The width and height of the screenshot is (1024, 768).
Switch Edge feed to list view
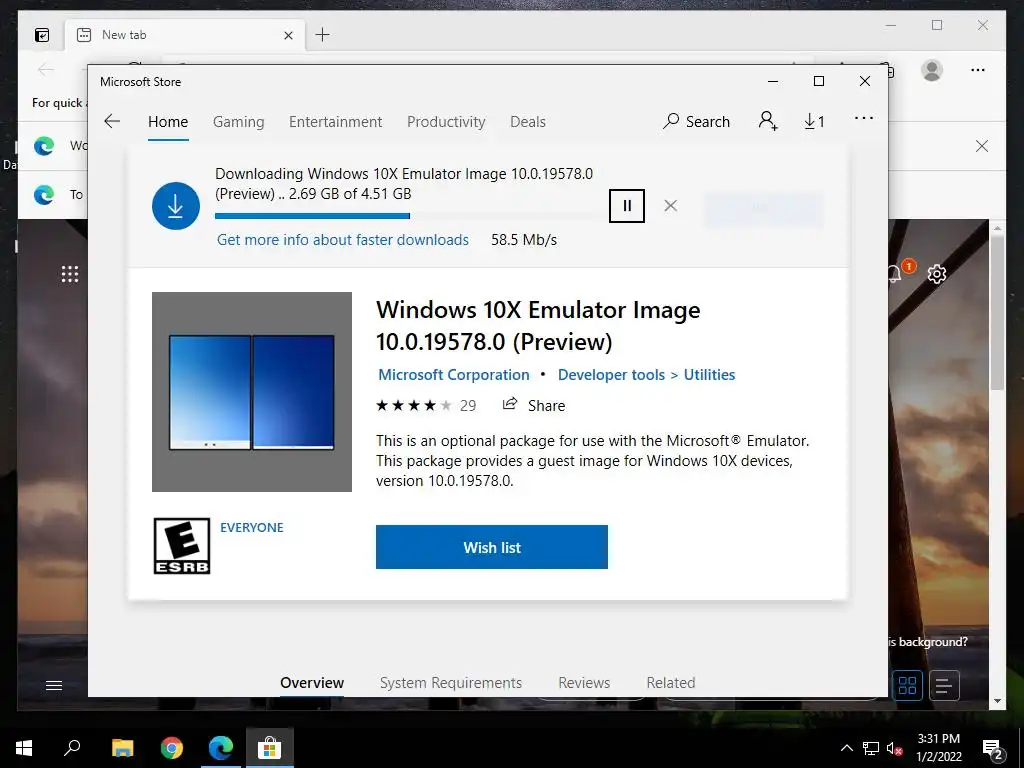pos(944,686)
